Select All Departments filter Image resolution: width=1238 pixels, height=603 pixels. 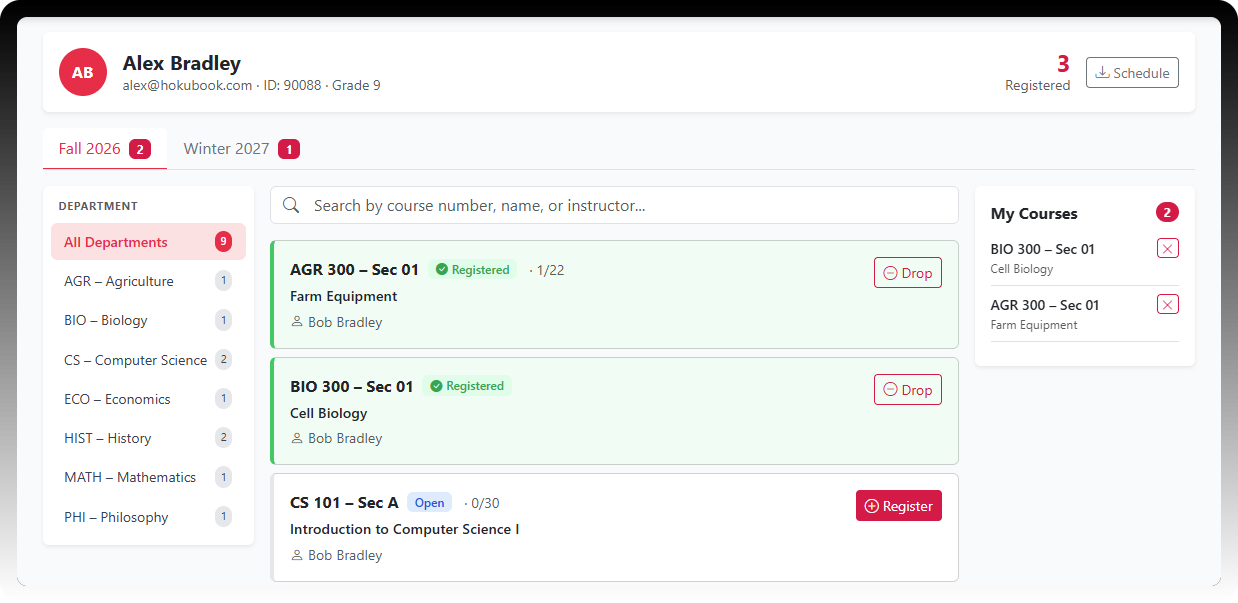[x=148, y=242]
